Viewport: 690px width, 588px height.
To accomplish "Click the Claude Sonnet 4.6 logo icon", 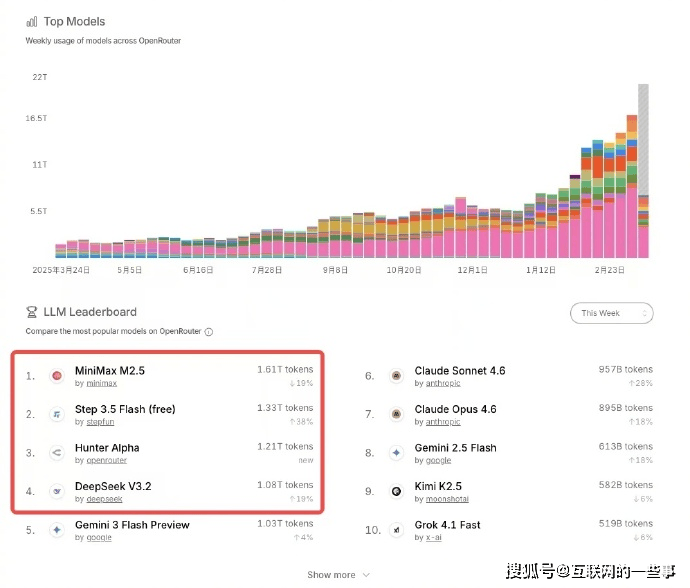I will [x=396, y=375].
